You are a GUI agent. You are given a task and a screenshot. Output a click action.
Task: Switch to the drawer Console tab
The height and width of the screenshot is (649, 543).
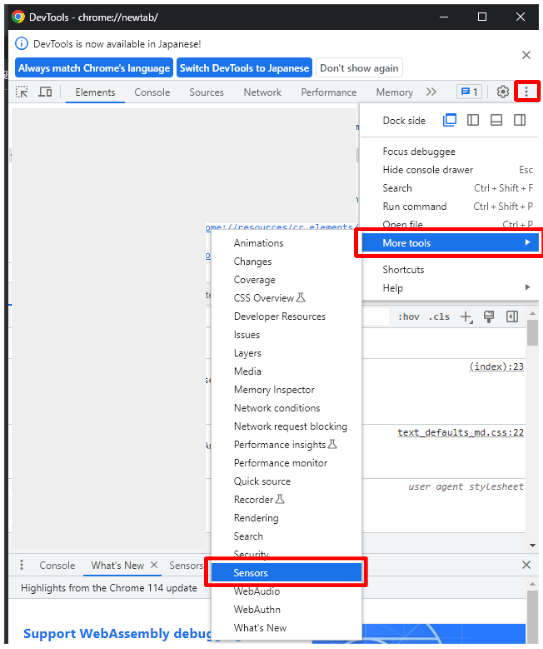click(x=57, y=565)
